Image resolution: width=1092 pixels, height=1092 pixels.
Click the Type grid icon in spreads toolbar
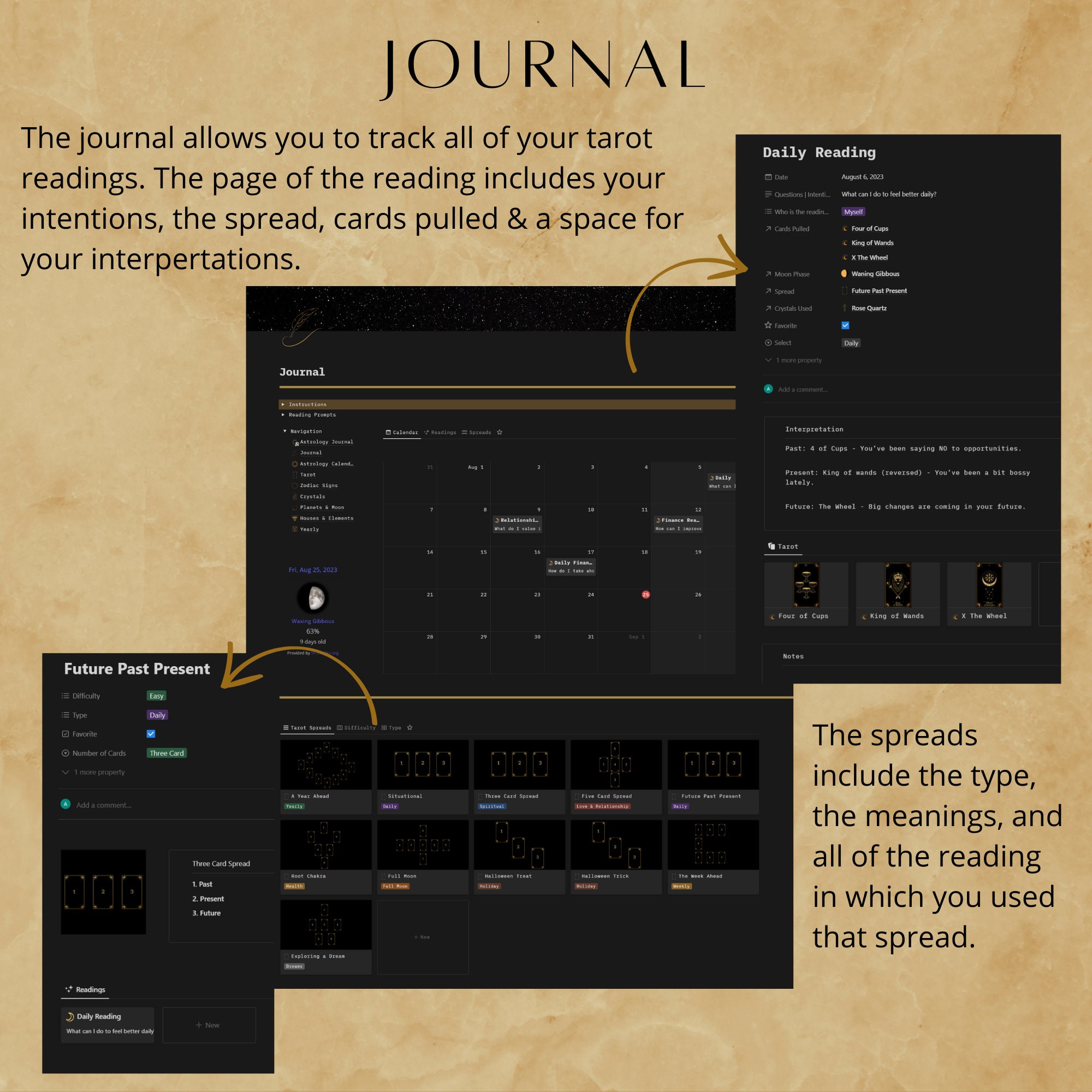(384, 728)
